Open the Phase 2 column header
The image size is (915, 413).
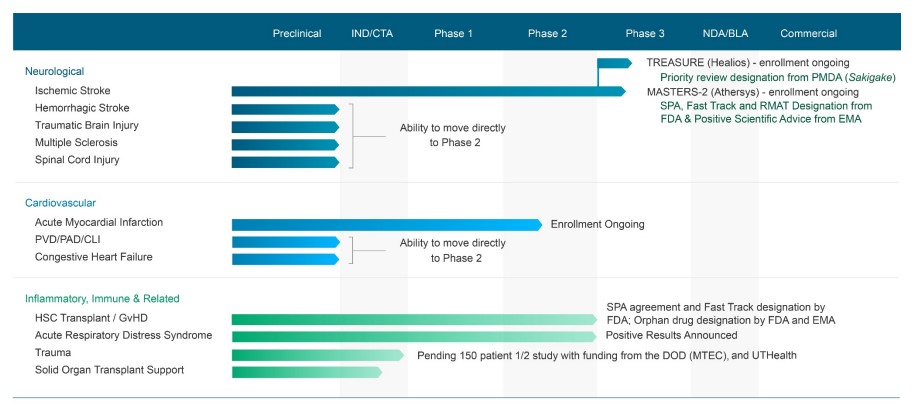pos(548,34)
